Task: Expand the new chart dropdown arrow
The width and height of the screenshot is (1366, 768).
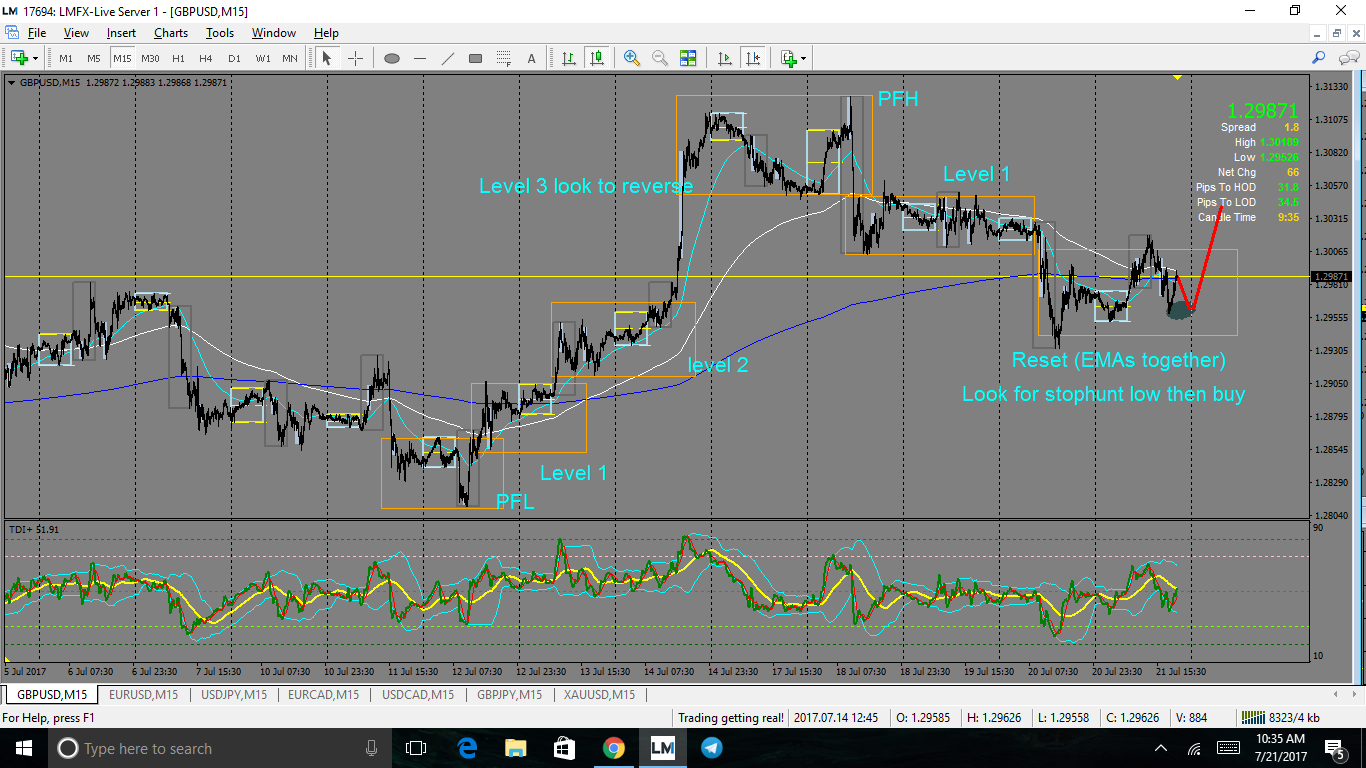Action: pyautogui.click(x=36, y=58)
